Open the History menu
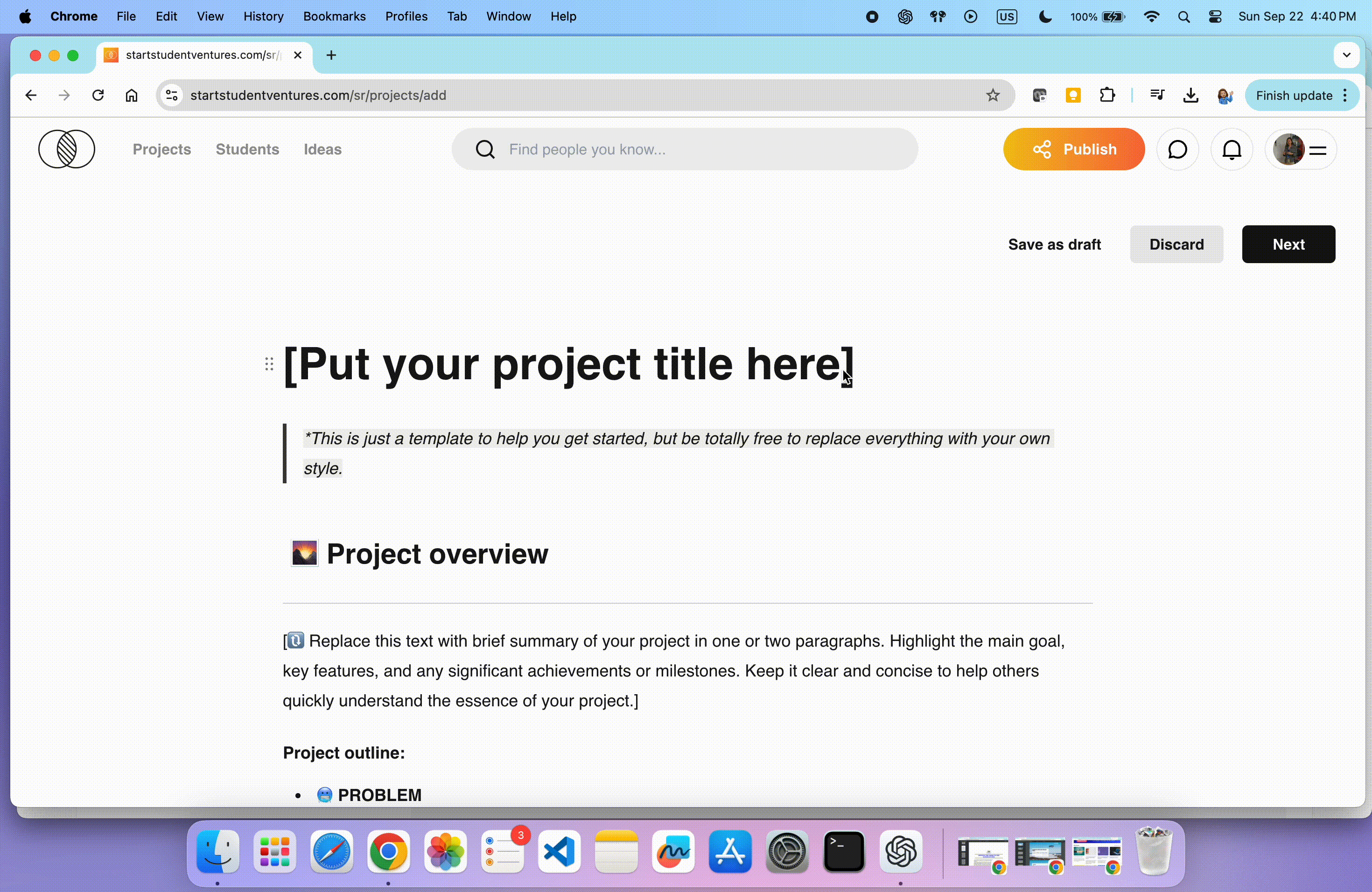The width and height of the screenshot is (1372, 892). pos(263,16)
